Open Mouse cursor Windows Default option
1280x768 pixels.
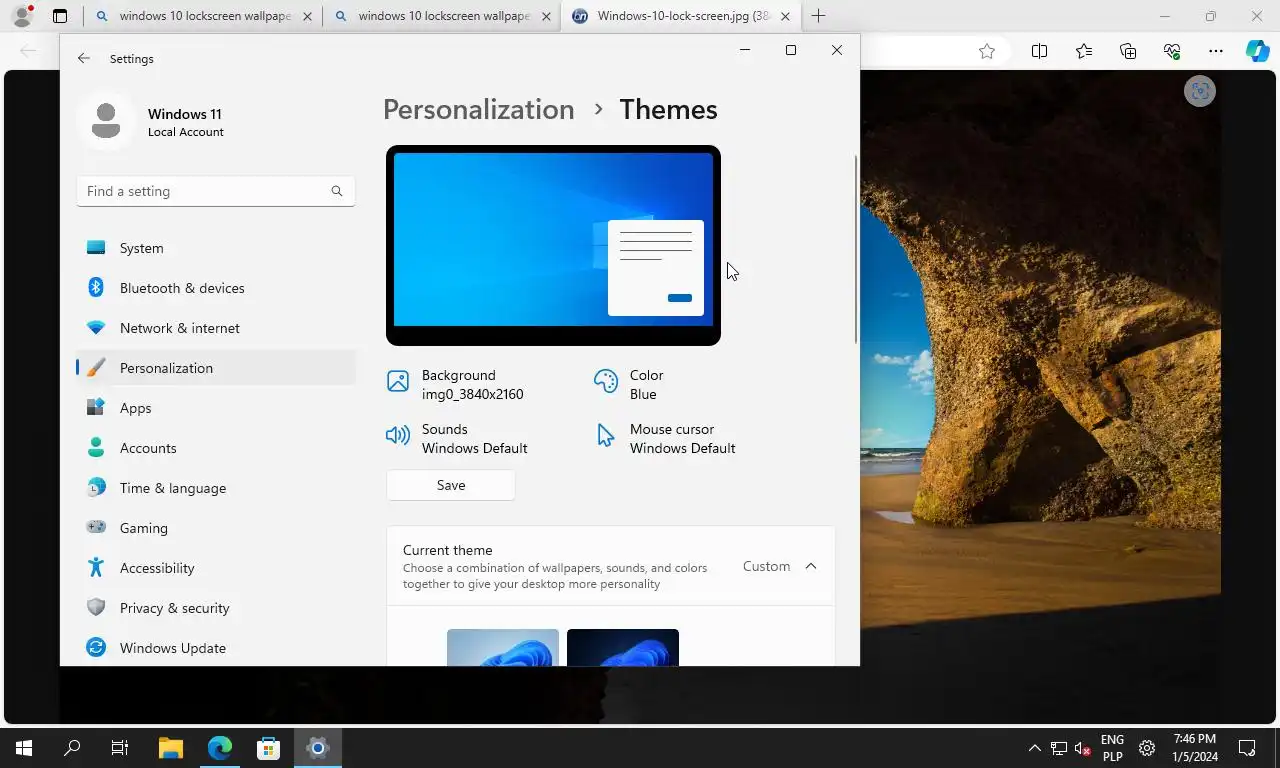pyautogui.click(x=665, y=439)
